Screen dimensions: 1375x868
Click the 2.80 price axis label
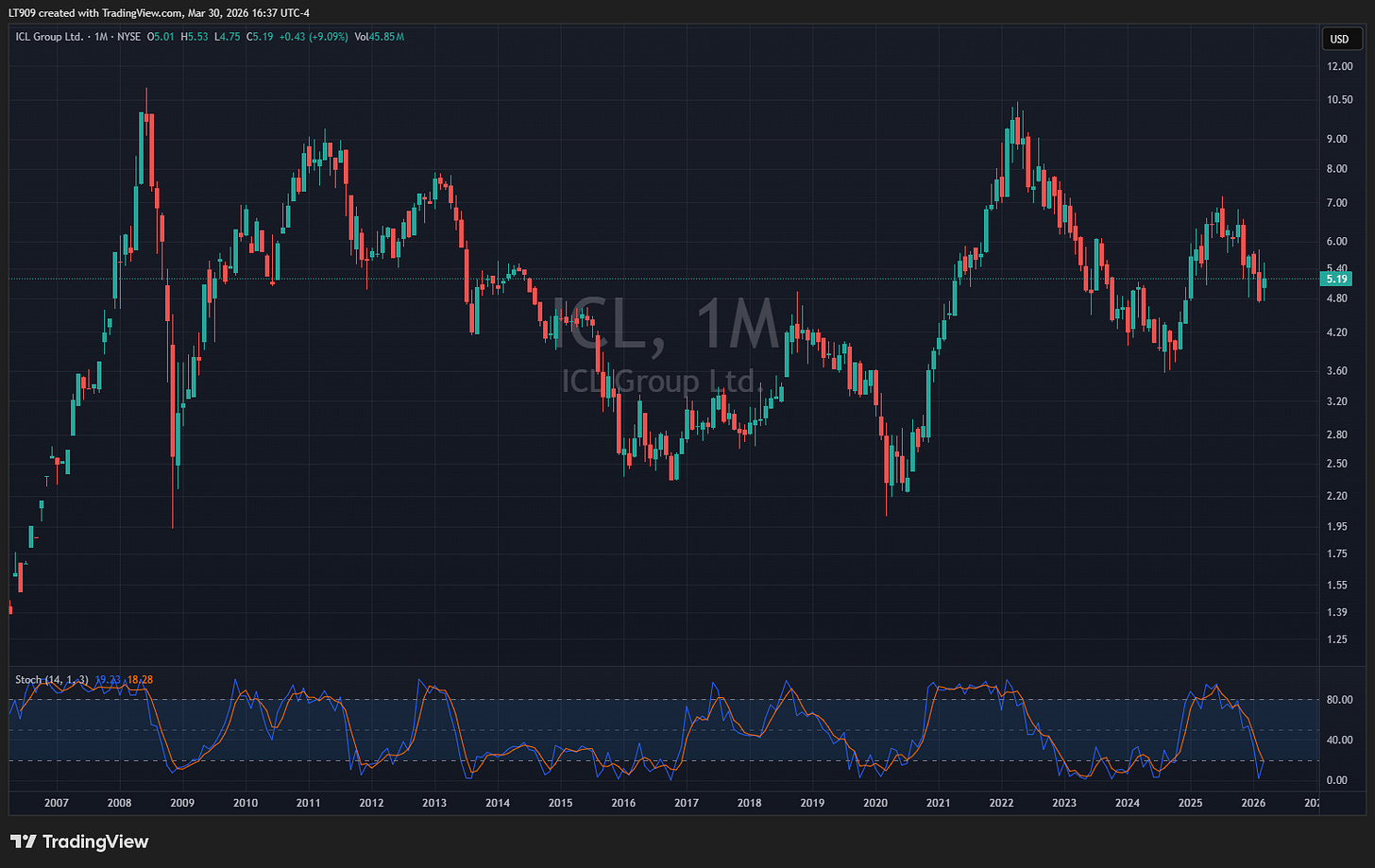point(1339,435)
